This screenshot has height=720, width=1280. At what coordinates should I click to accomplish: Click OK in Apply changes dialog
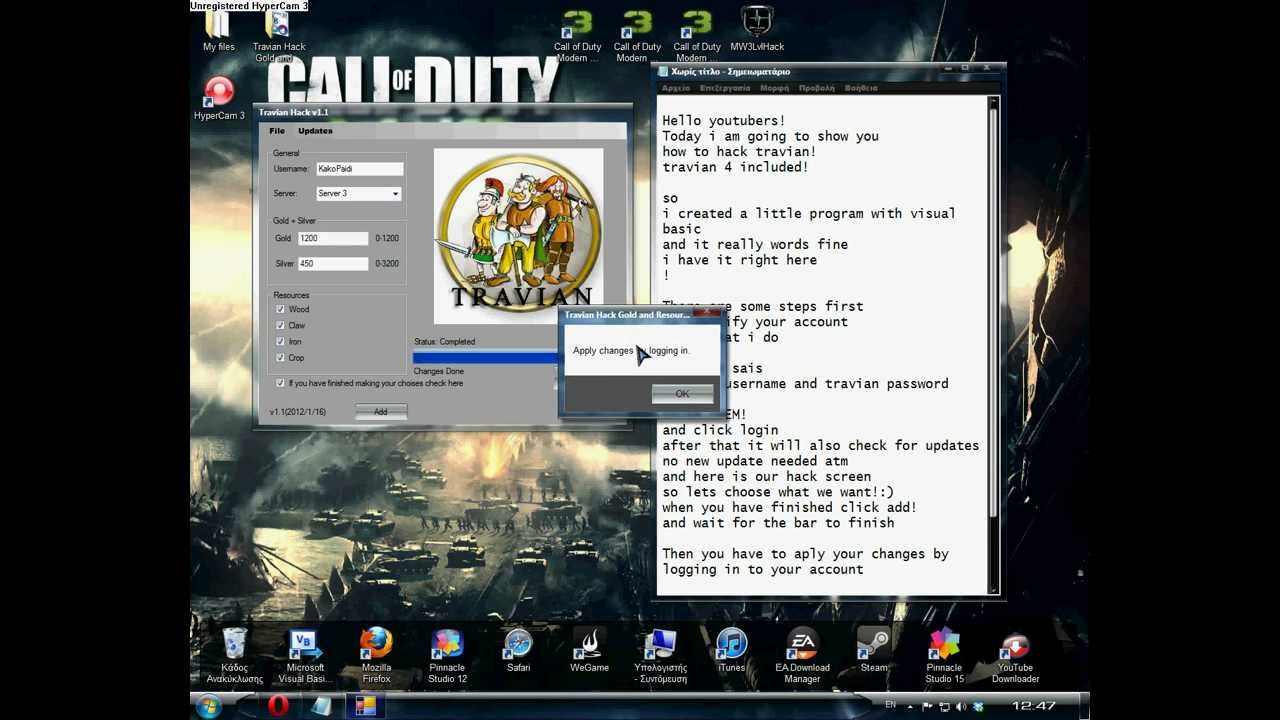682,394
